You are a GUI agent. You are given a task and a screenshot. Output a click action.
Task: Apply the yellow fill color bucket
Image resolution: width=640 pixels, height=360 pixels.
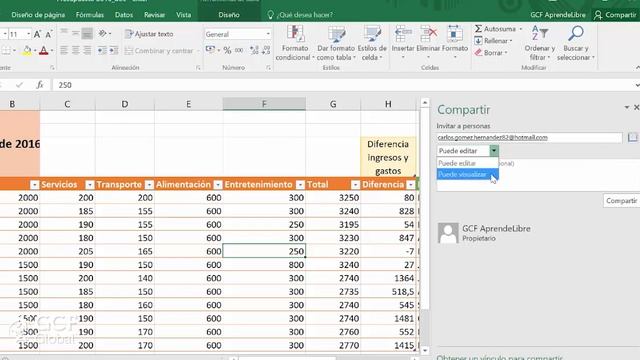click(27, 51)
